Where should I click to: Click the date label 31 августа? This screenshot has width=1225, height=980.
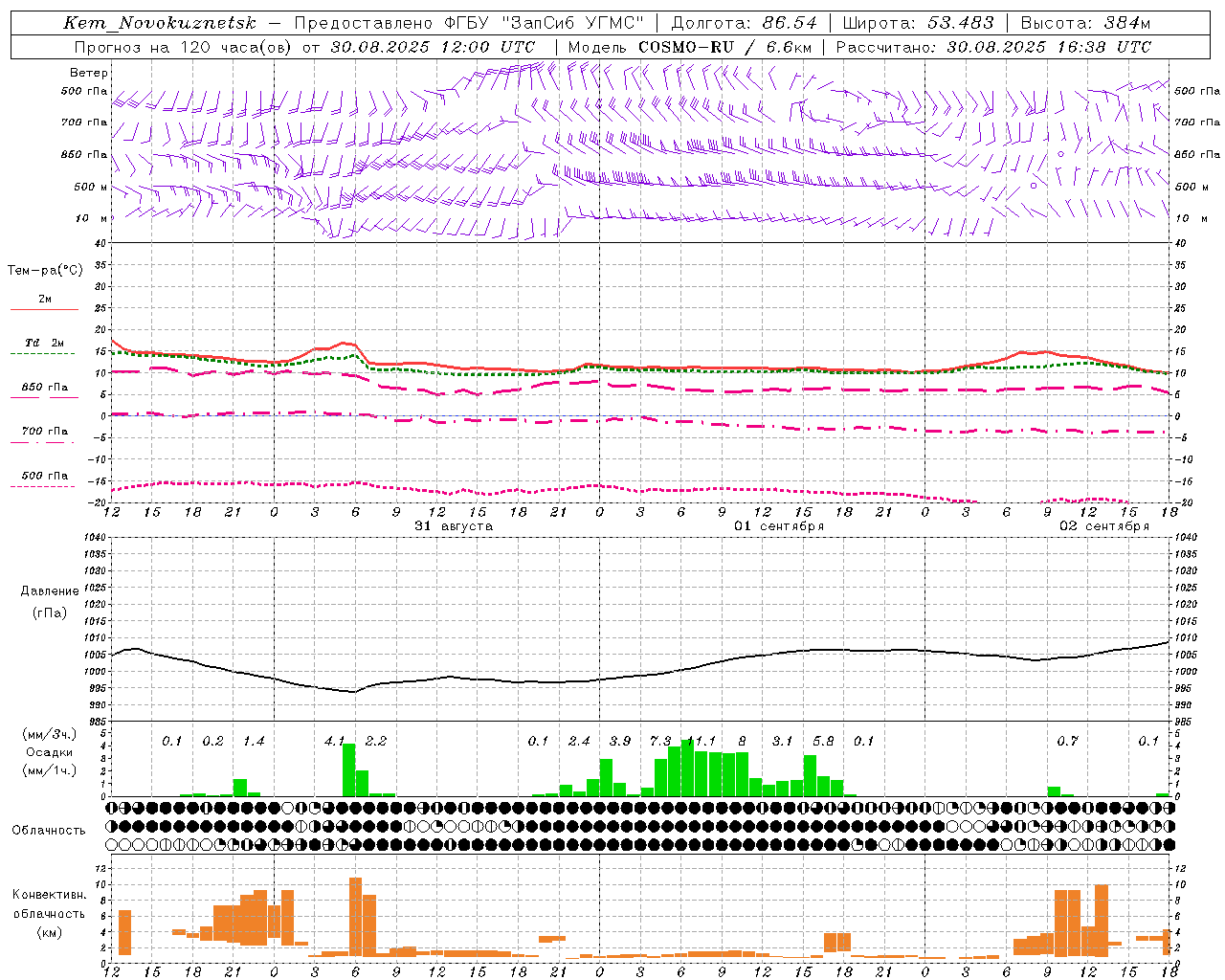tap(454, 526)
